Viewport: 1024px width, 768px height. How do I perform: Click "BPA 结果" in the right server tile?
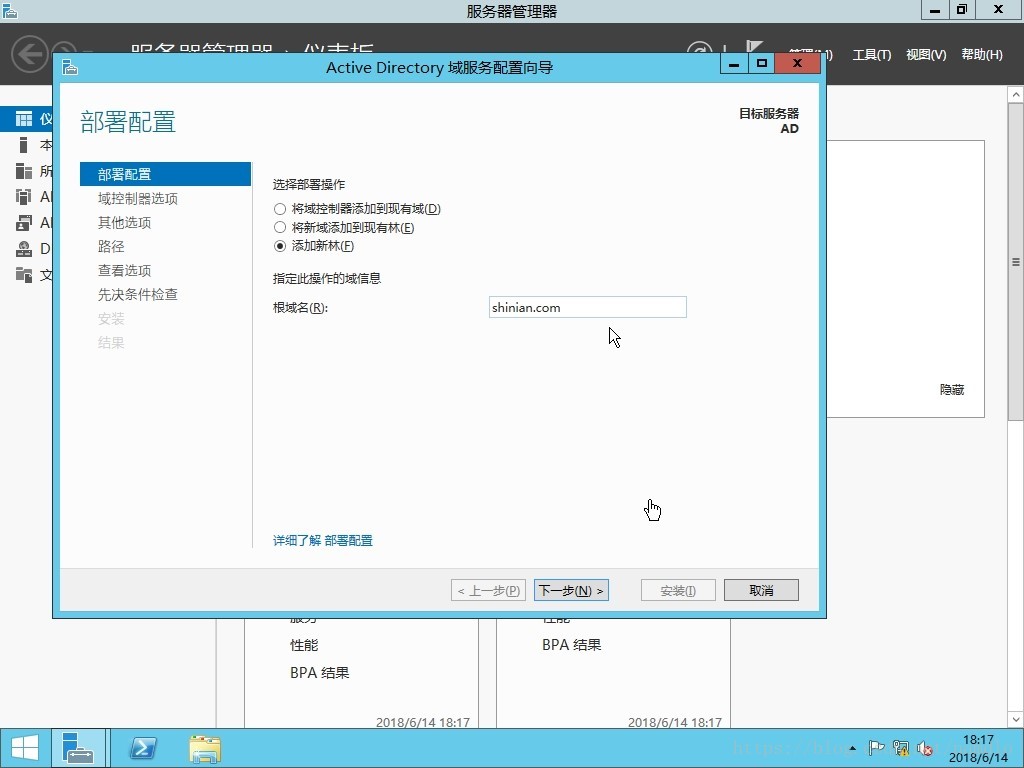(571, 645)
